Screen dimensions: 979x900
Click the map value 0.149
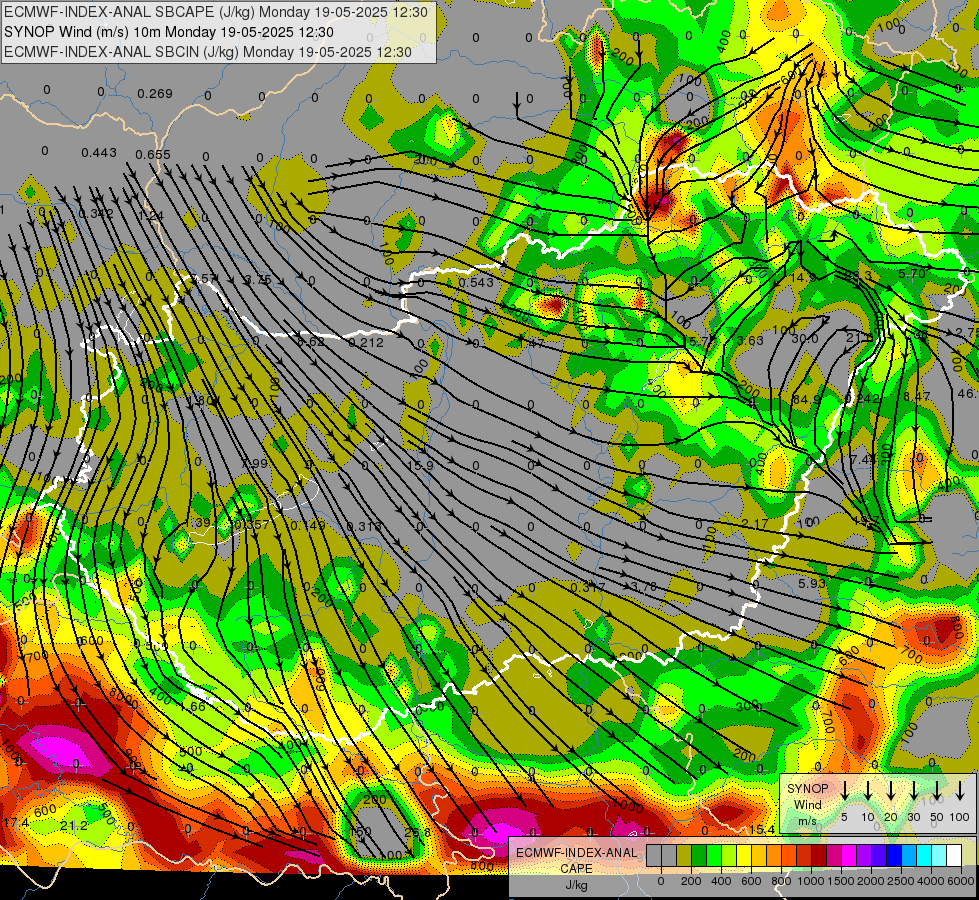click(308, 525)
